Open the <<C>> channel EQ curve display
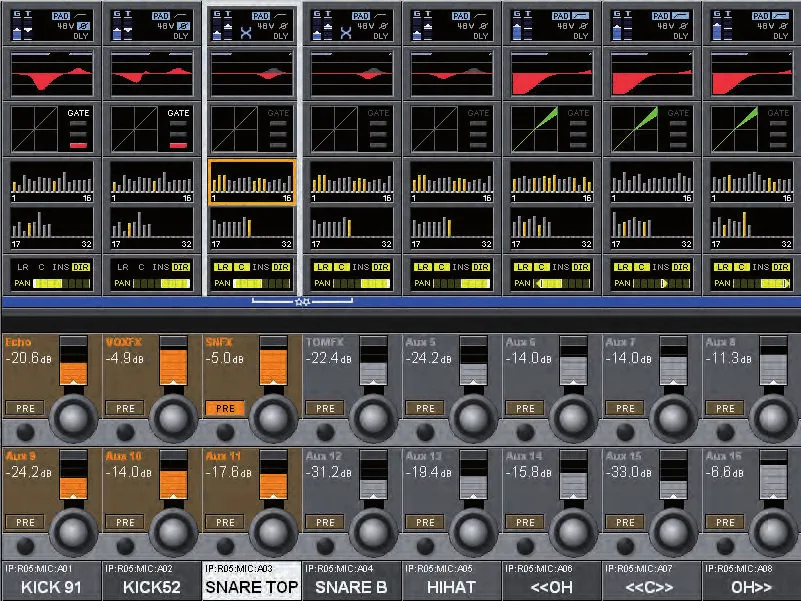The height and width of the screenshot is (601, 801). pos(651,74)
